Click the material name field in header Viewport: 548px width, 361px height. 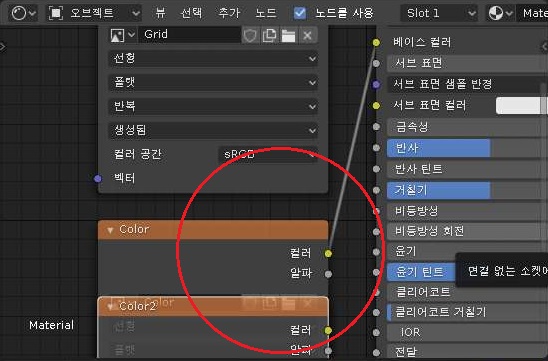coord(532,13)
